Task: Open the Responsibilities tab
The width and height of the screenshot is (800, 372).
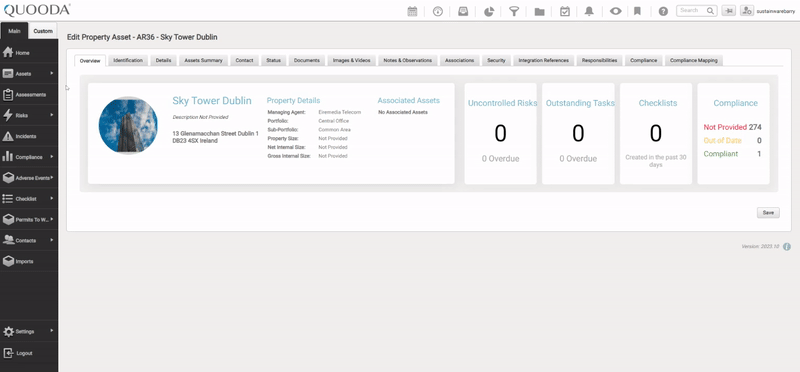Action: 599,60
